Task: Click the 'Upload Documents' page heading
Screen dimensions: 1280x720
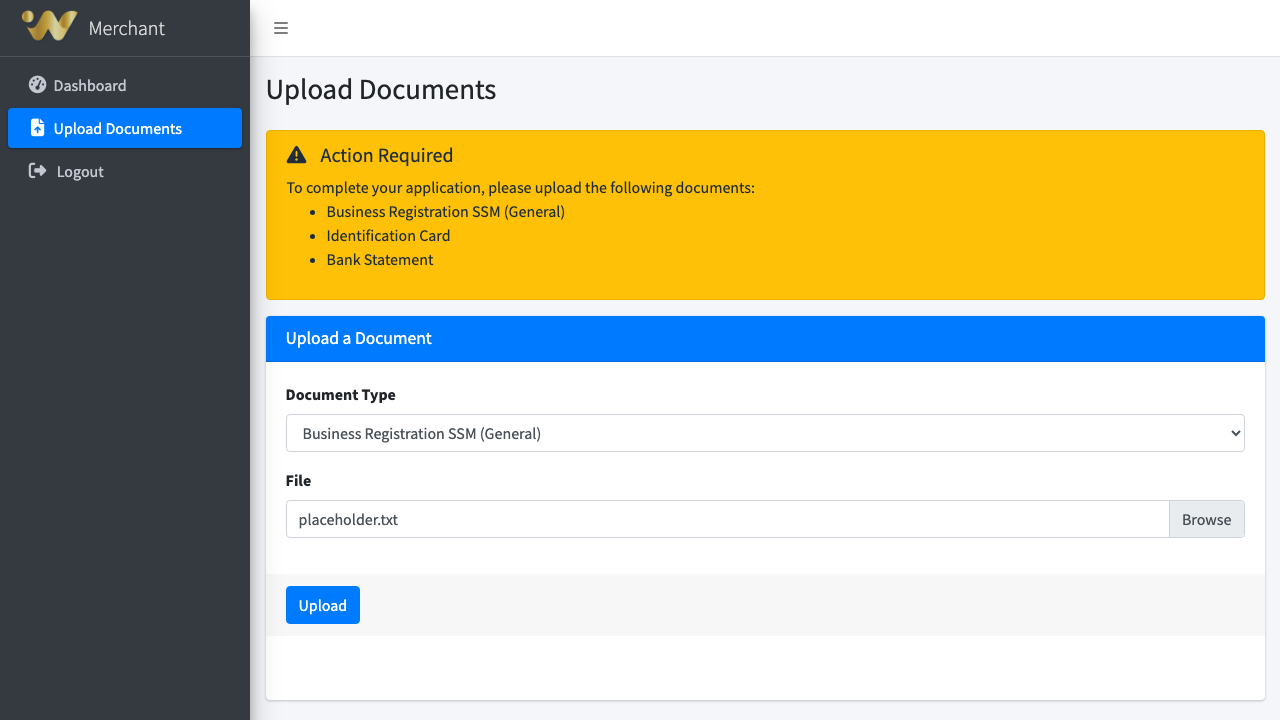Action: click(x=381, y=89)
